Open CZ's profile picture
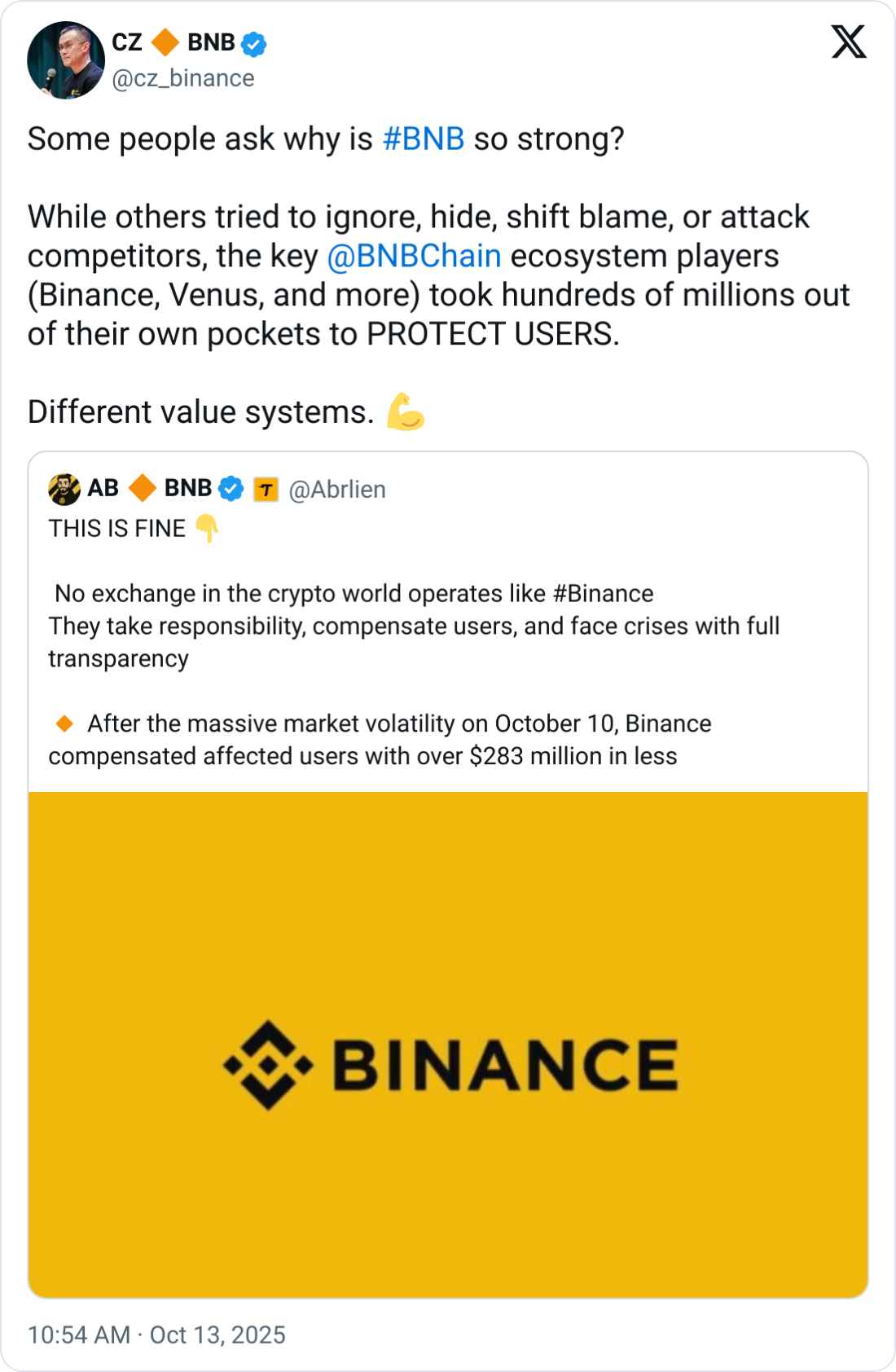Image resolution: width=896 pixels, height=1372 pixels. point(66,60)
